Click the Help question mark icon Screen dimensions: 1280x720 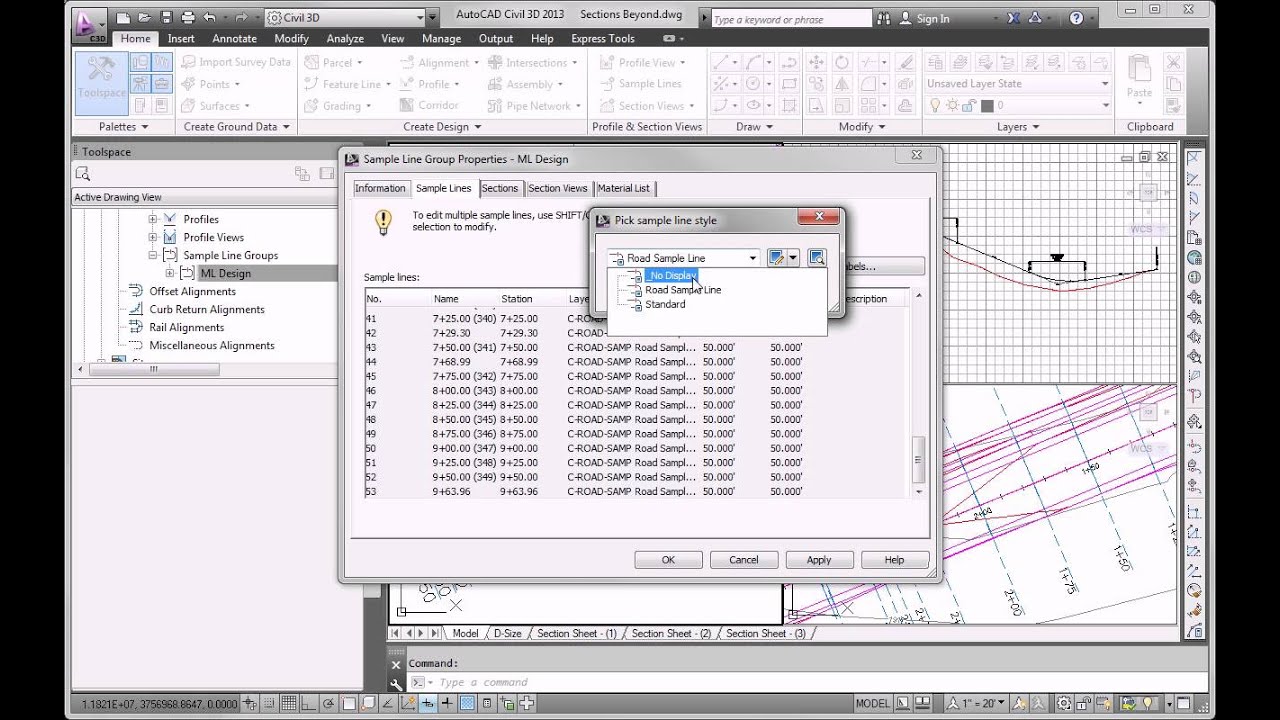click(x=1076, y=18)
